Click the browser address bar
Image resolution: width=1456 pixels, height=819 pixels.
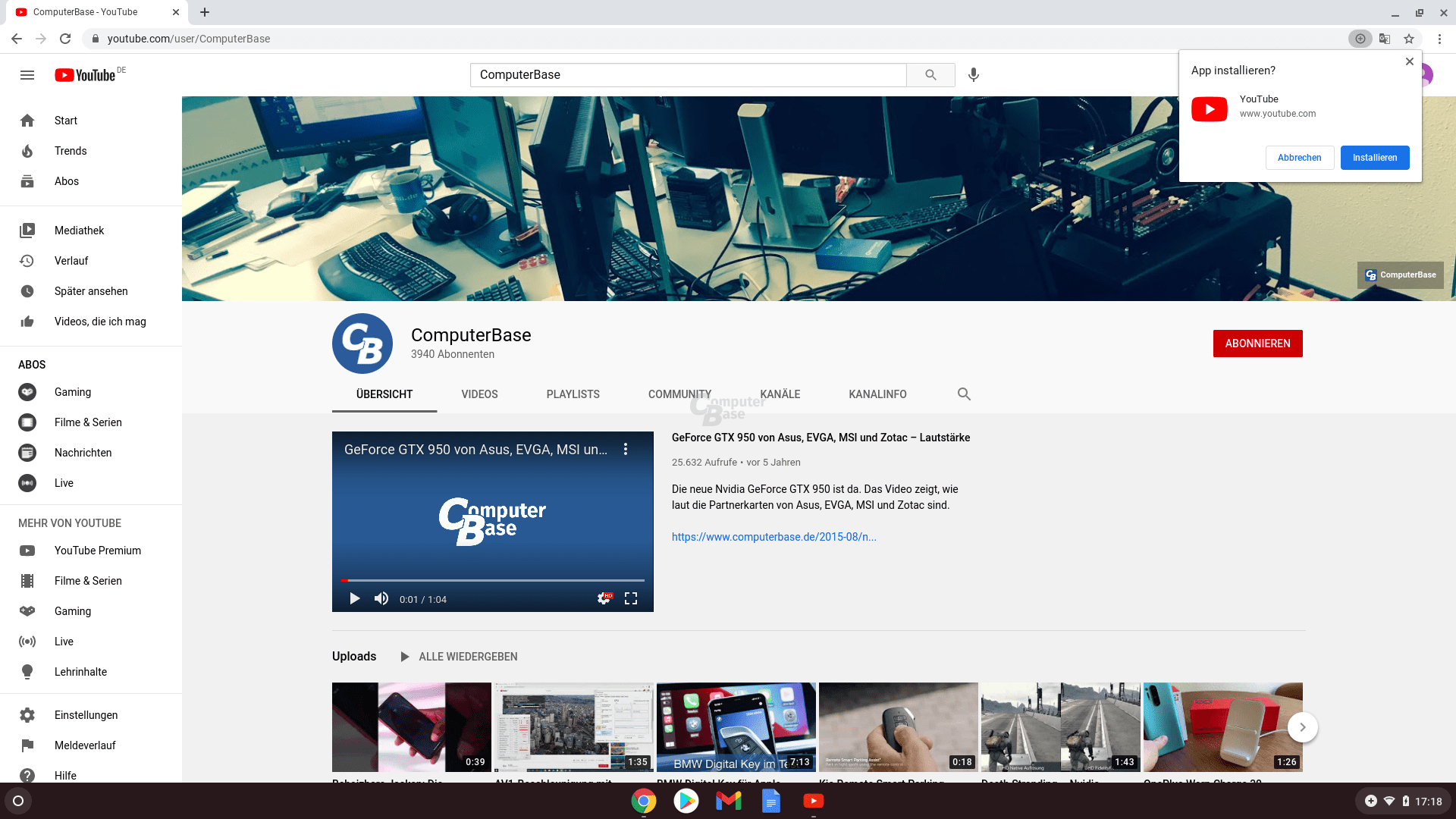[x=713, y=39]
